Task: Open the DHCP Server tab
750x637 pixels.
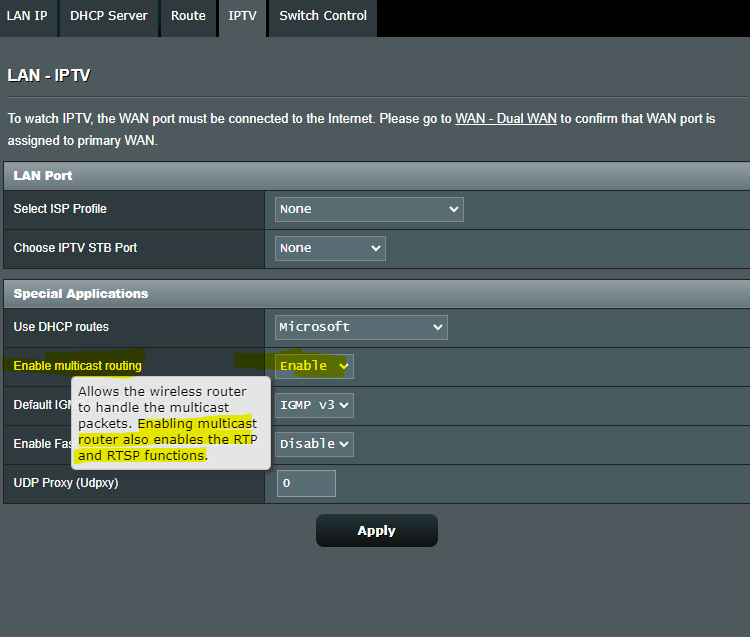Action: click(x=108, y=16)
